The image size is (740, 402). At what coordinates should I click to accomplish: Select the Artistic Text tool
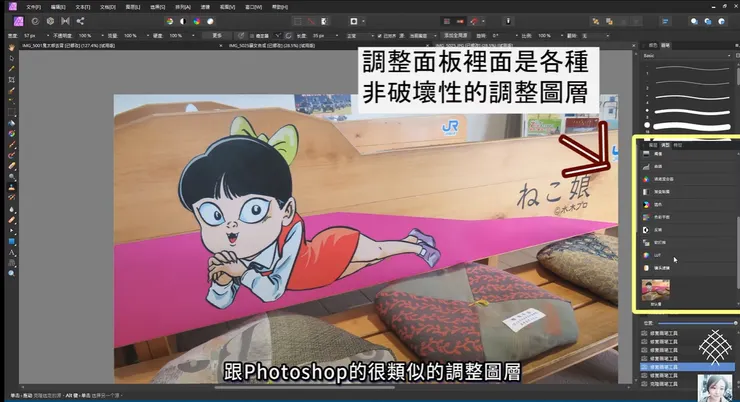click(x=11, y=252)
